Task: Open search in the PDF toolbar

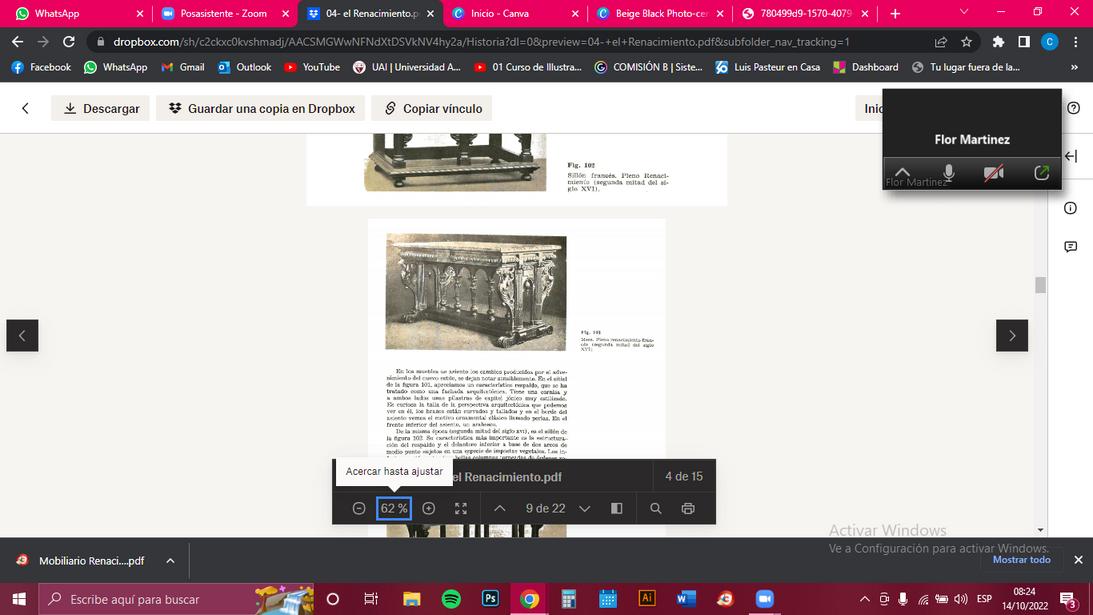Action: pyautogui.click(x=656, y=508)
